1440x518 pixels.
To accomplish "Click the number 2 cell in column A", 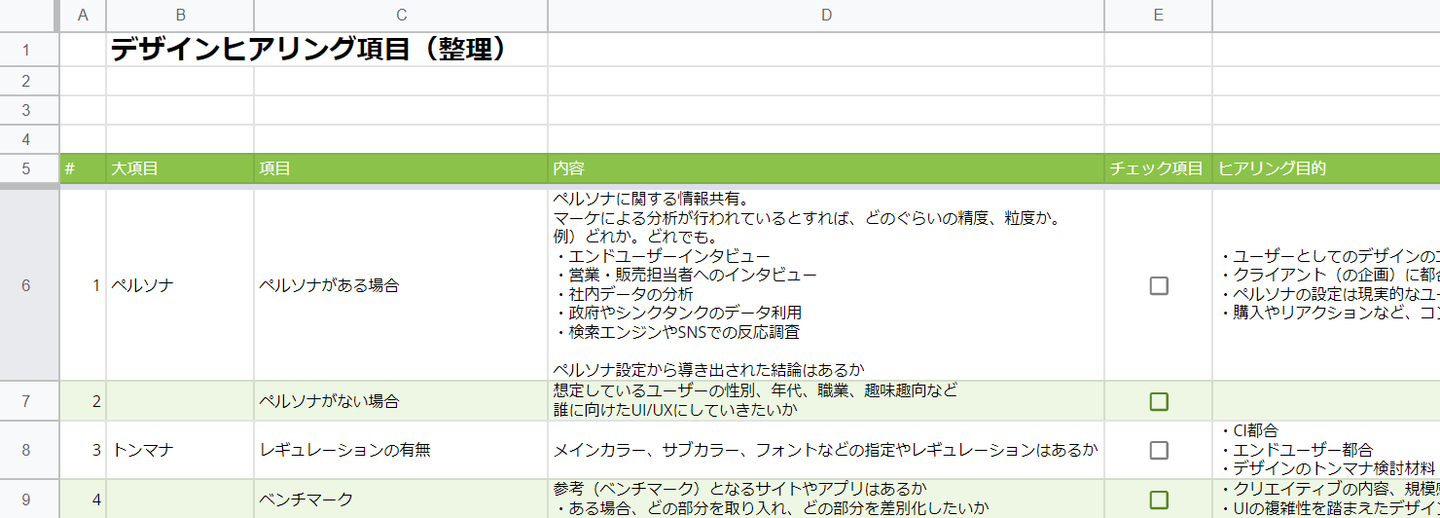I will click(x=83, y=401).
